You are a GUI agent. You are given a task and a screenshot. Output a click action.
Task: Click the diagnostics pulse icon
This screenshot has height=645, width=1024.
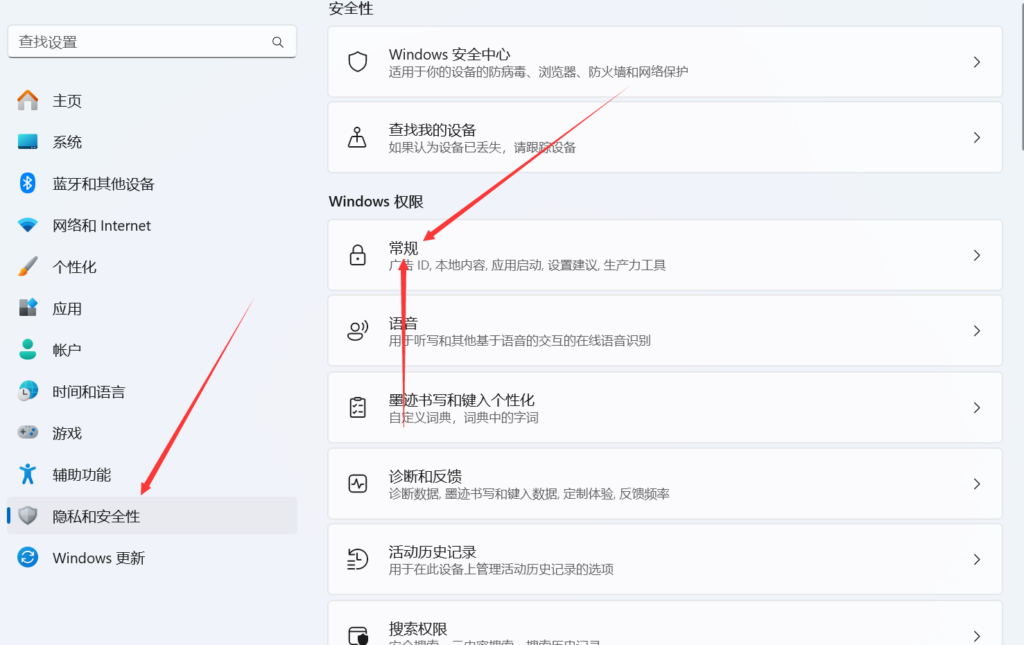coord(357,484)
